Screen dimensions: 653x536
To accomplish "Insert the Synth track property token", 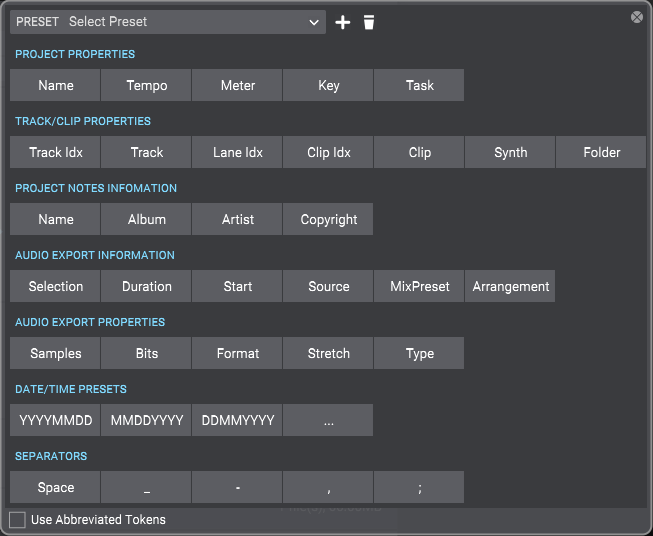I will point(510,152).
